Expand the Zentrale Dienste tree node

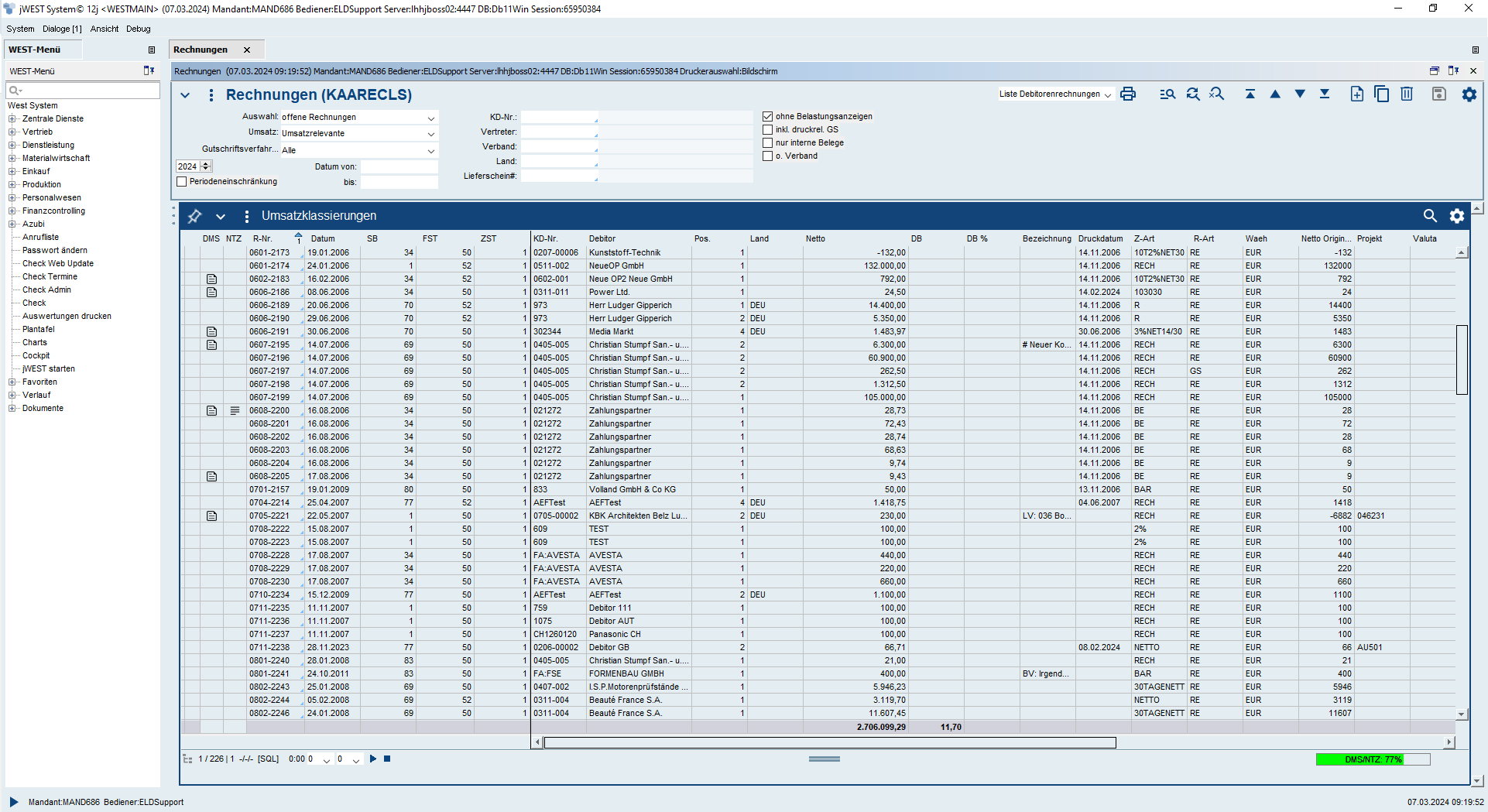[12, 118]
